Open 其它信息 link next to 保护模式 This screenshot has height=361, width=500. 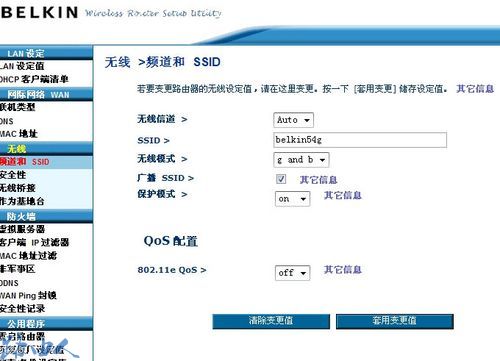[343, 195]
